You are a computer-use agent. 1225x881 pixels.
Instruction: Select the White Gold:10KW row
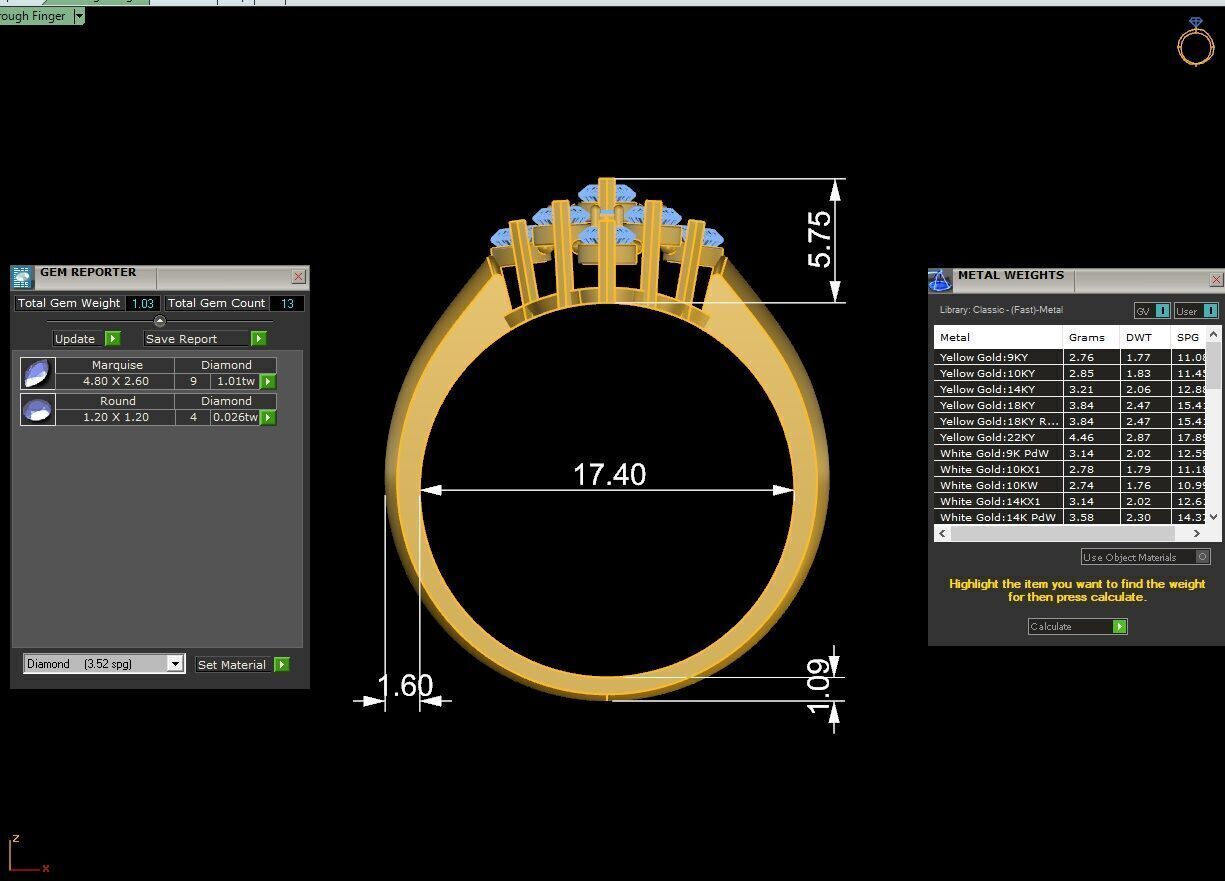(1070, 485)
